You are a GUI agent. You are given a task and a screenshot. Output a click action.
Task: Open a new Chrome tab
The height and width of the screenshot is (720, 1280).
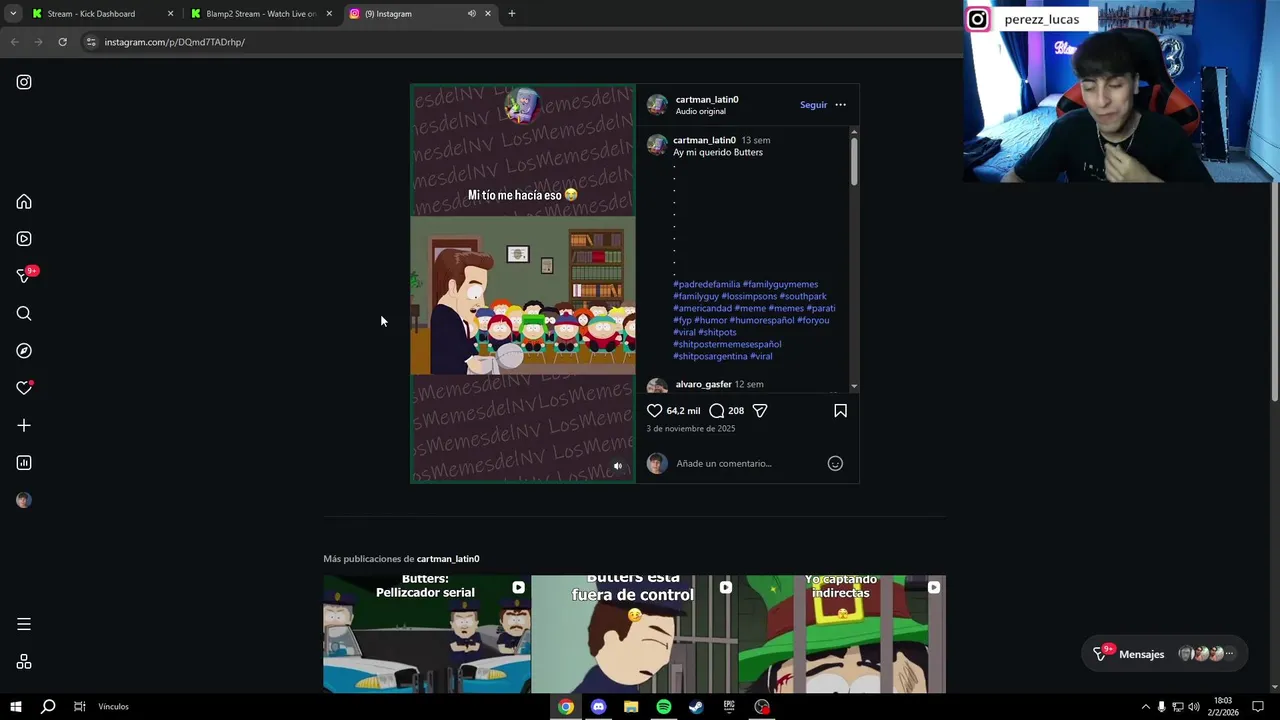coord(511,14)
